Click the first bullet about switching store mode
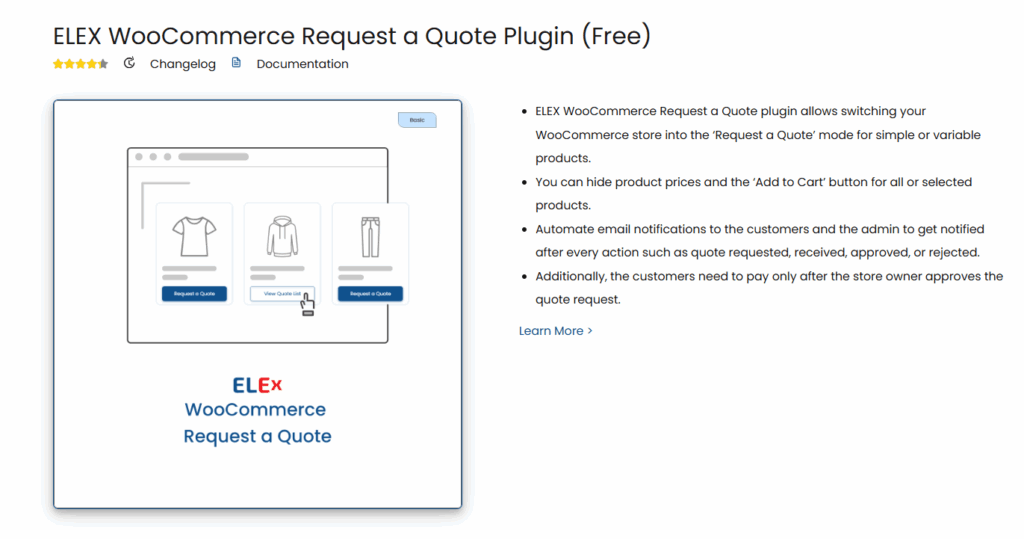Image resolution: width=1024 pixels, height=539 pixels. tap(758, 135)
